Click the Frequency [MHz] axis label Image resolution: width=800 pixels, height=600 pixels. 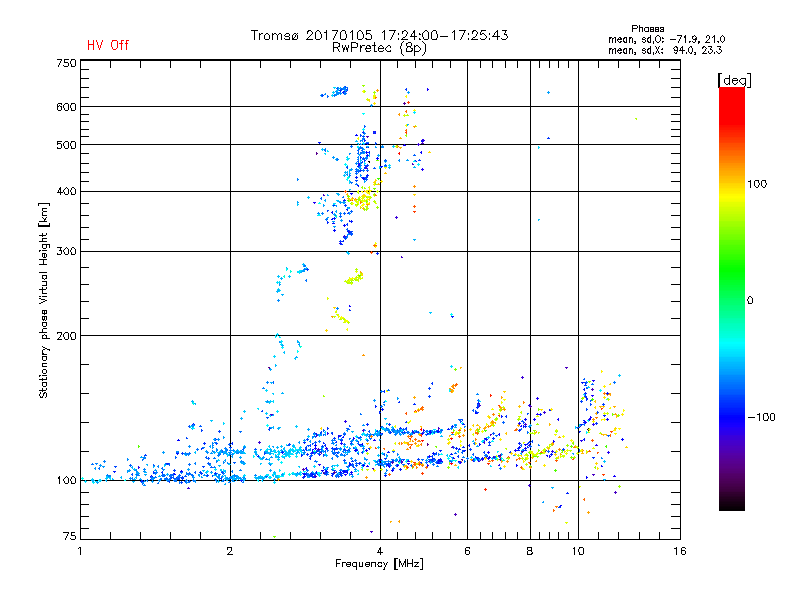[x=379, y=565]
